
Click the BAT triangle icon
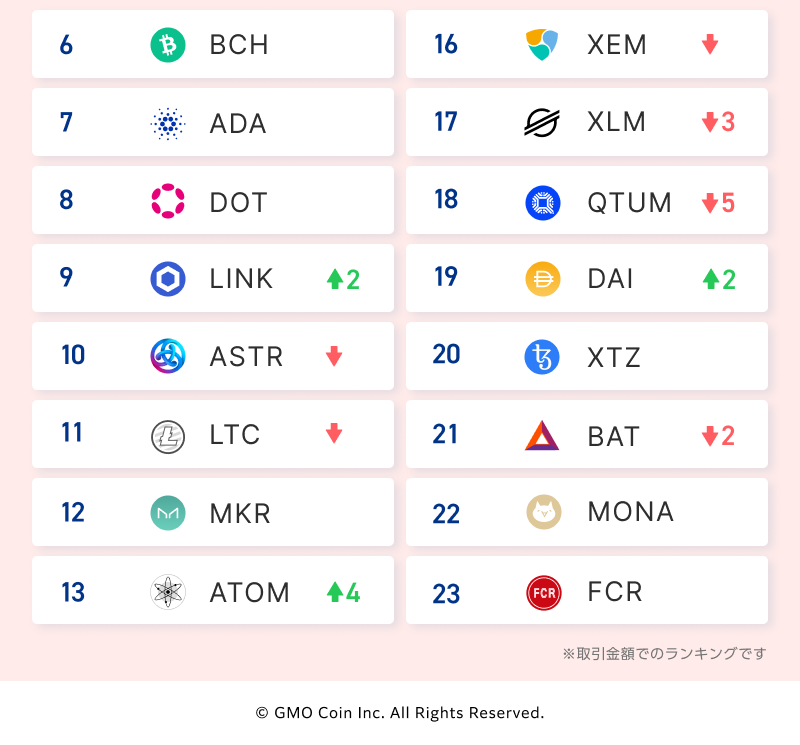point(543,435)
